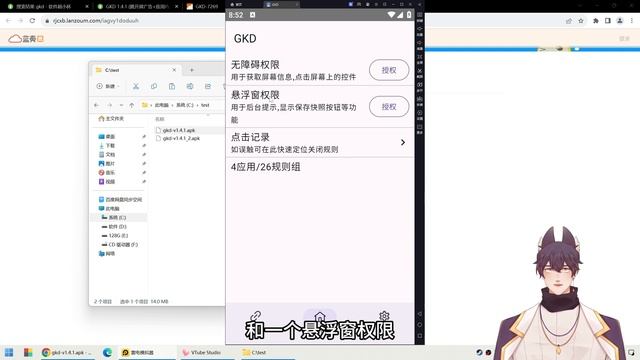Switch to GKD 1.4.1 Chrome tab
The width and height of the screenshot is (640, 360).
[133, 7]
